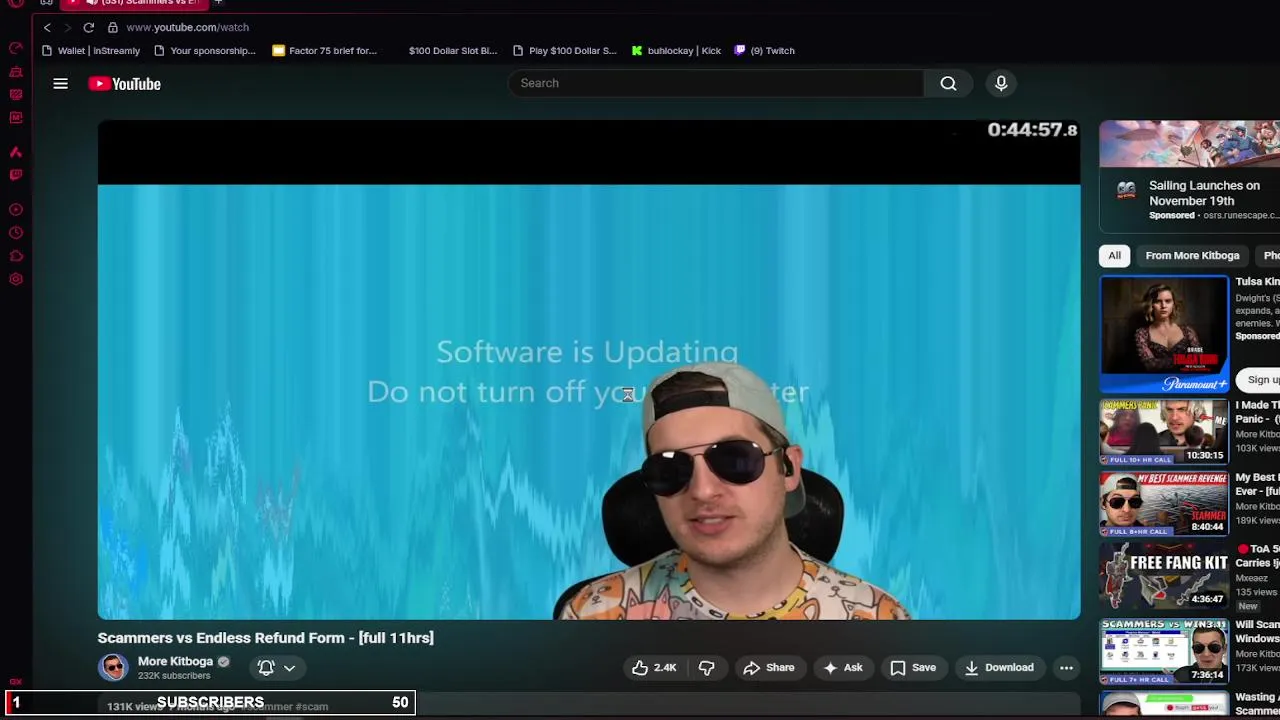1280x720 pixels.
Task: Open the Factor 75 brief bookmark
Action: (325, 51)
